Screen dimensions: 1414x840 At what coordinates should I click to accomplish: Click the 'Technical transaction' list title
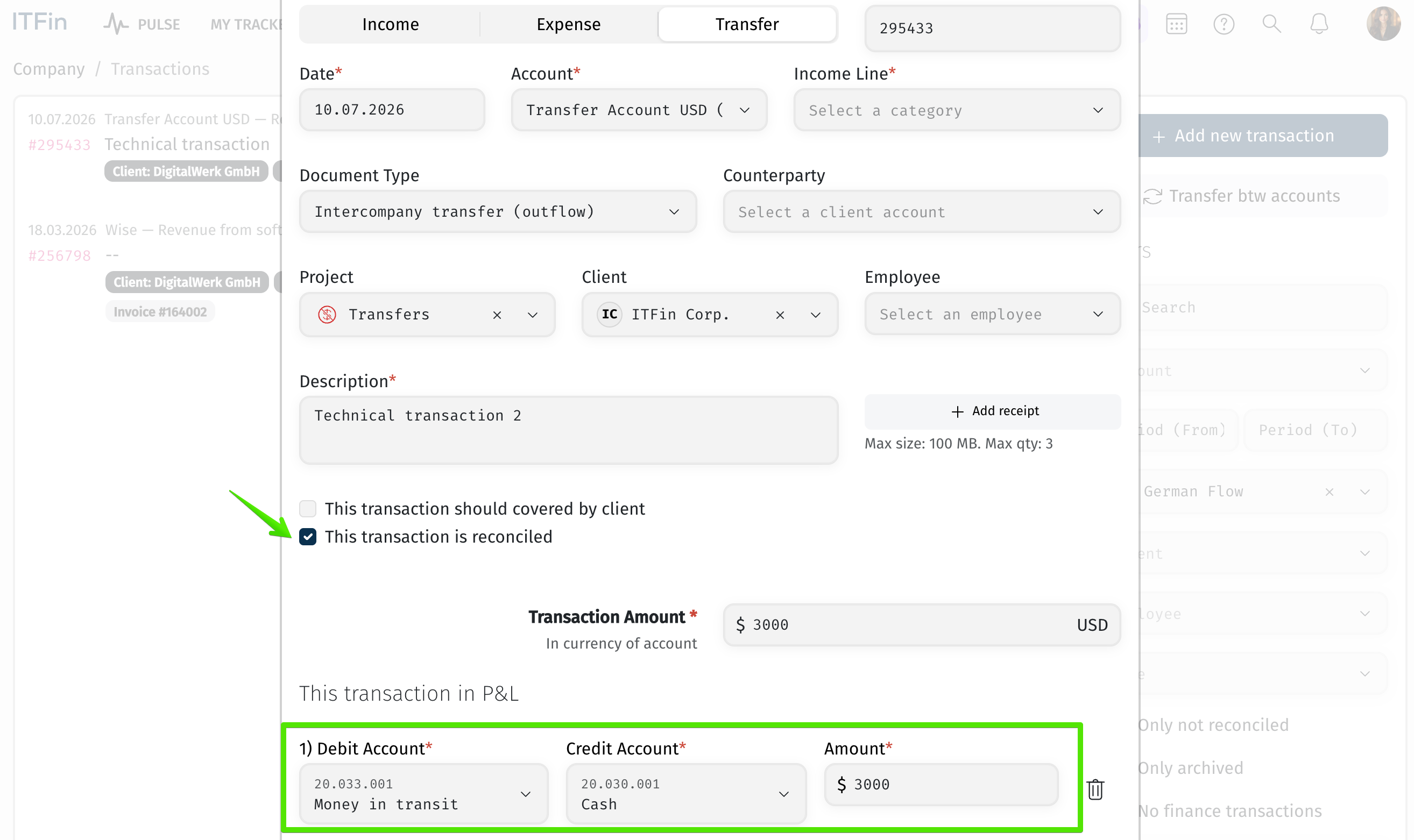[x=187, y=145]
